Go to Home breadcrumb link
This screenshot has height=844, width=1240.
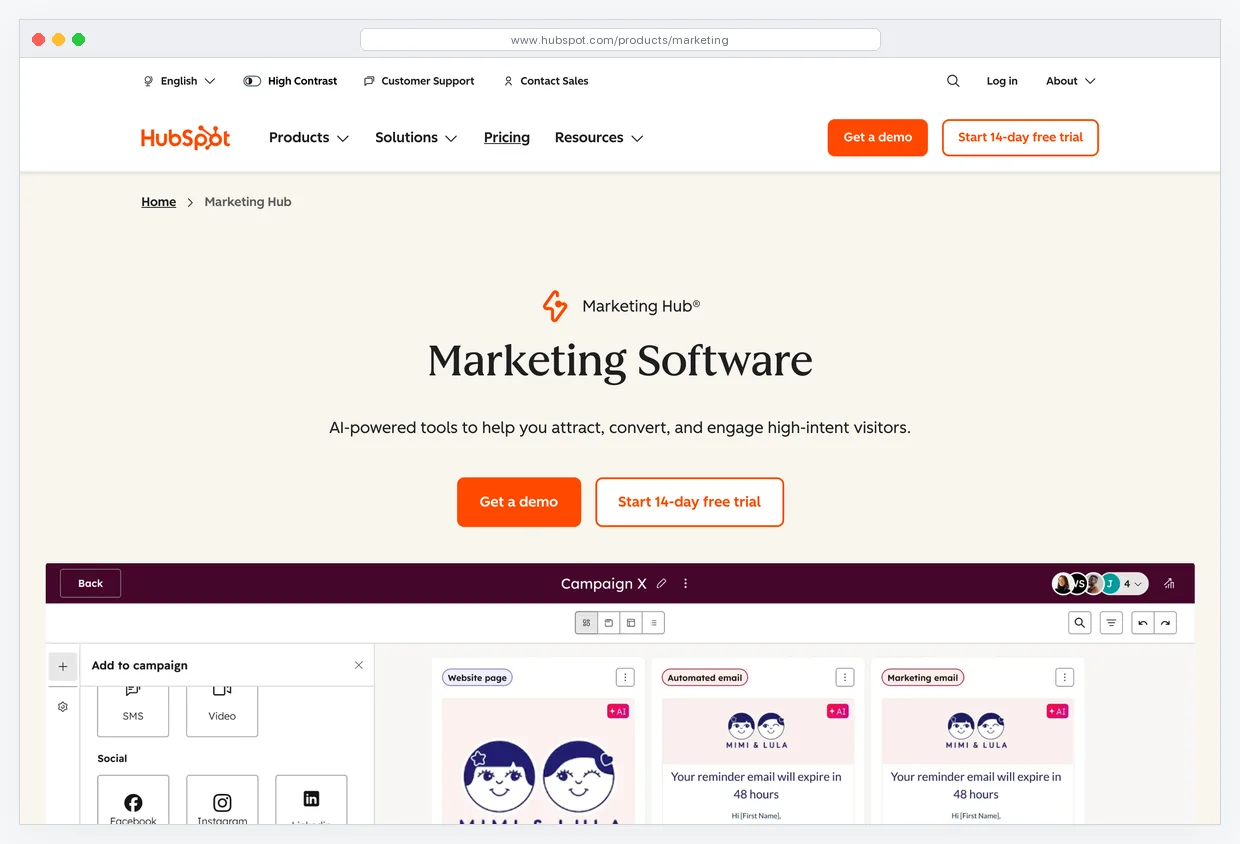pyautogui.click(x=158, y=202)
